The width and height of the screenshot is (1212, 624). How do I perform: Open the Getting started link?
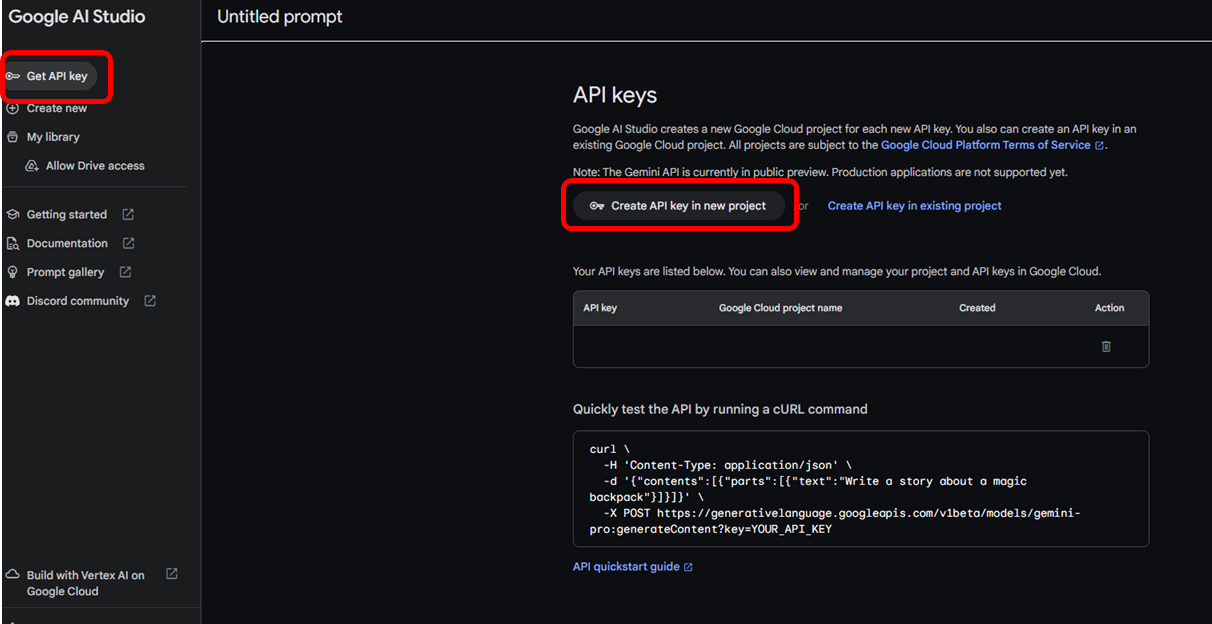click(x=67, y=215)
